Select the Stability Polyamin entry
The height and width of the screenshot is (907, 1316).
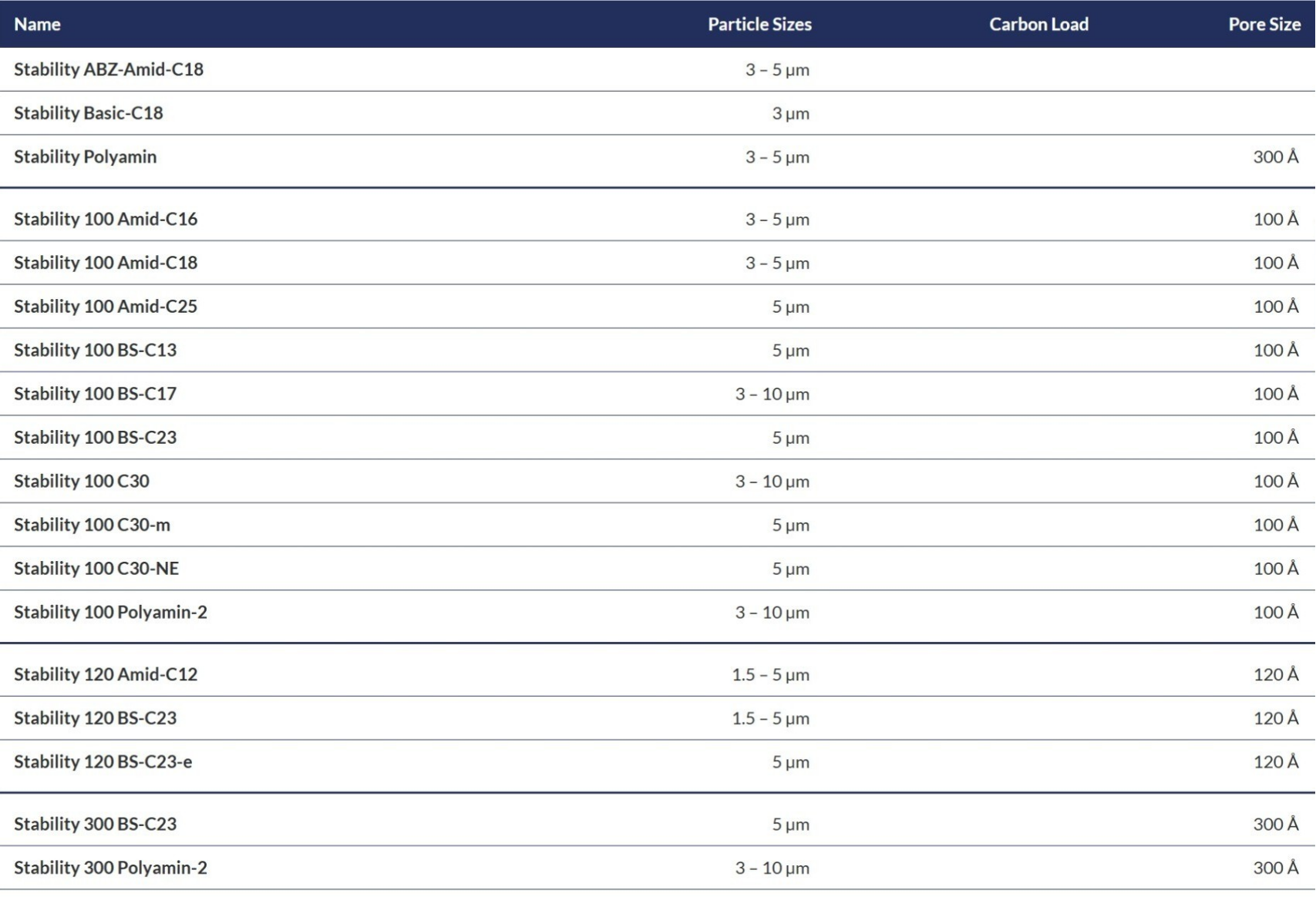click(85, 157)
